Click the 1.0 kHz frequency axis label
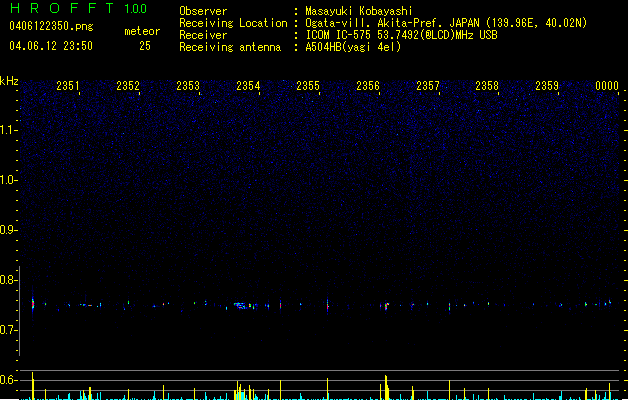Image resolution: width=629 pixels, height=400 pixels. click(x=8, y=180)
